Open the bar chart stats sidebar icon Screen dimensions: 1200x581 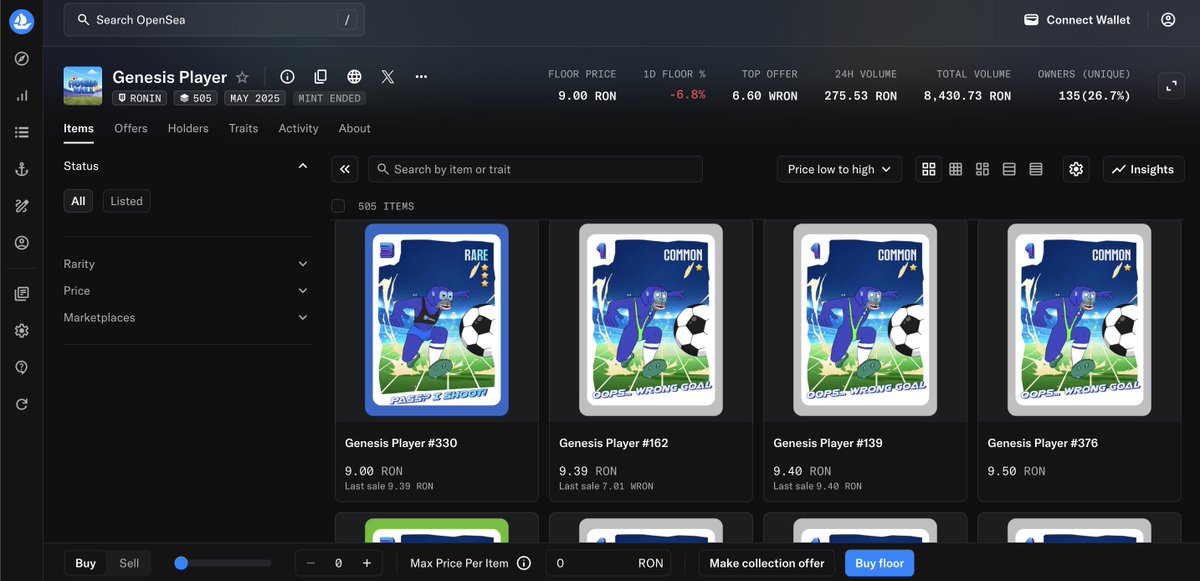coord(22,96)
